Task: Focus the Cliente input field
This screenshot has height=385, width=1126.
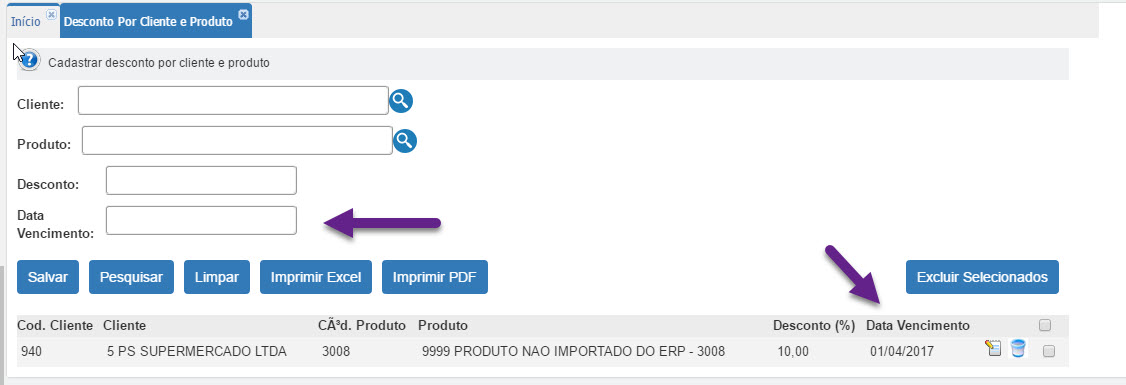Action: [233, 101]
